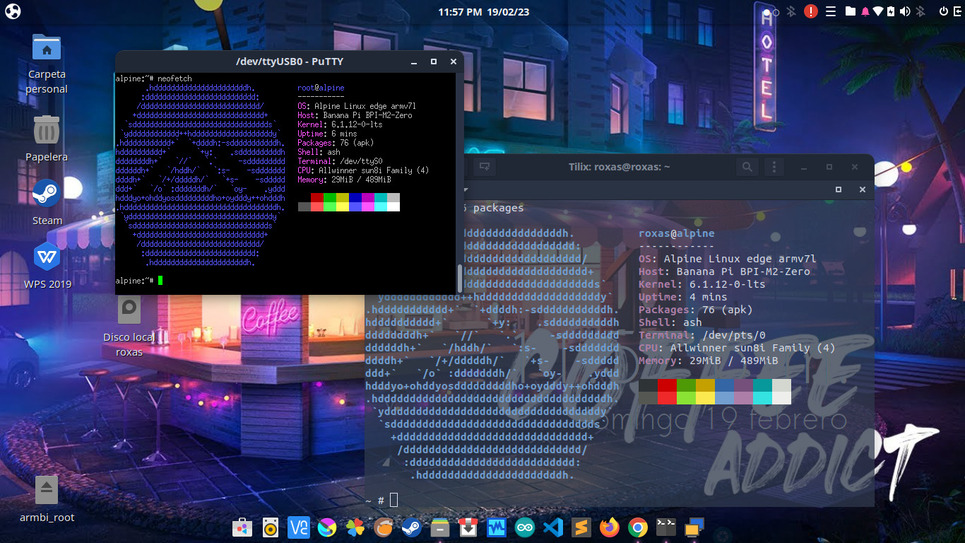Open the paintbrush color ball app in the dock
This screenshot has width=965, height=543.
click(x=327, y=528)
